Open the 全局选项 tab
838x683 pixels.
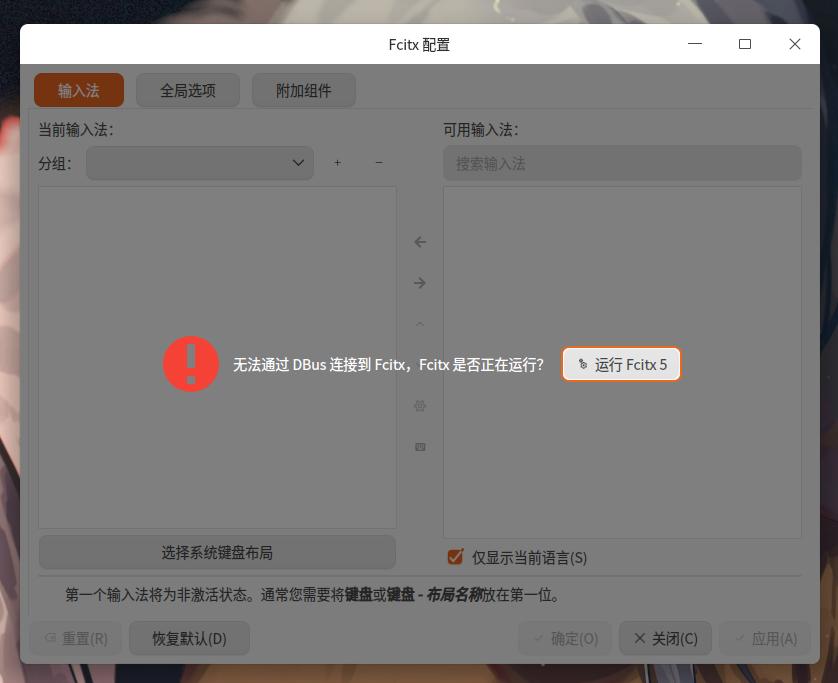[188, 90]
